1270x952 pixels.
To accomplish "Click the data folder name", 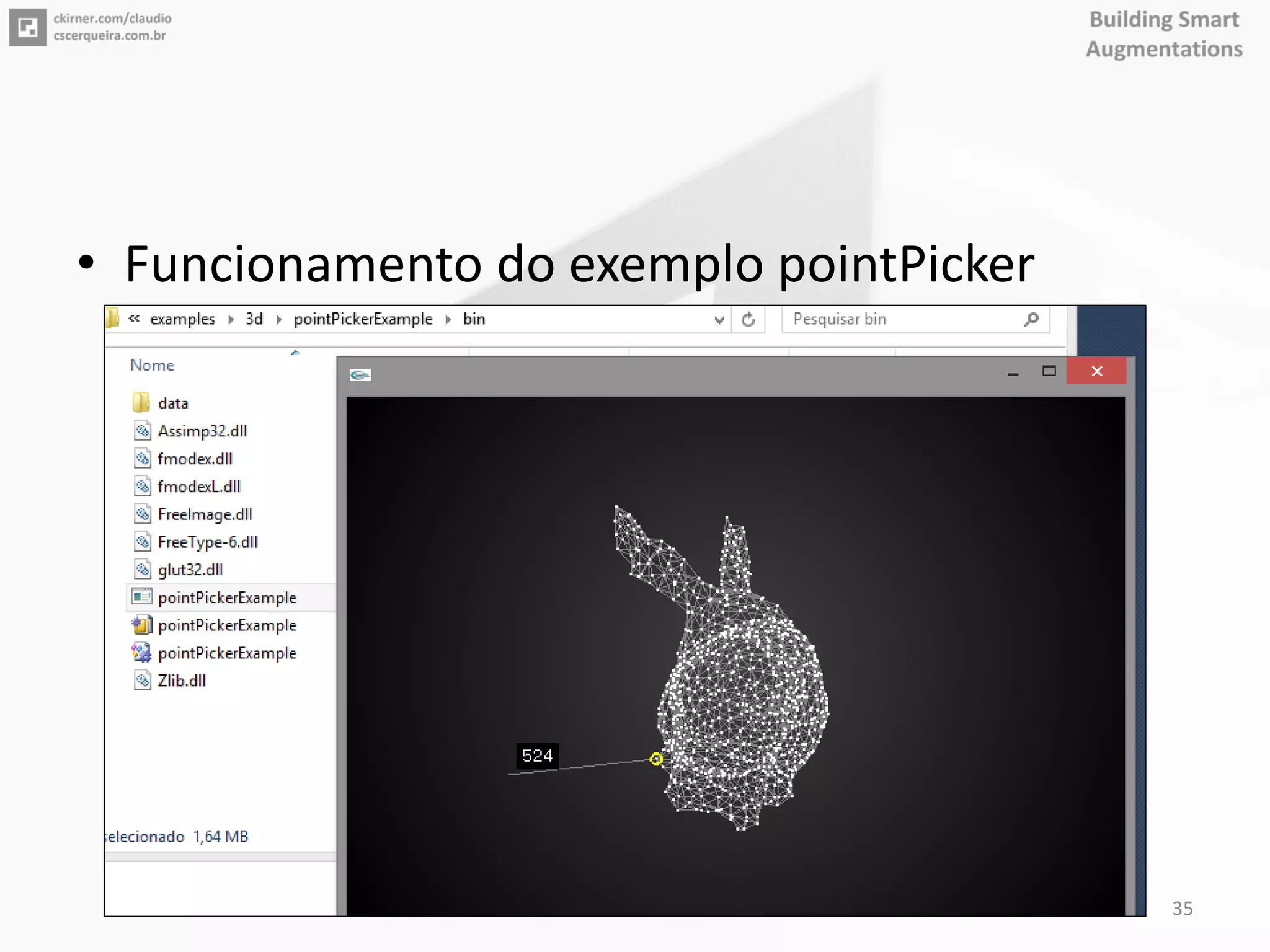I will click(x=173, y=403).
